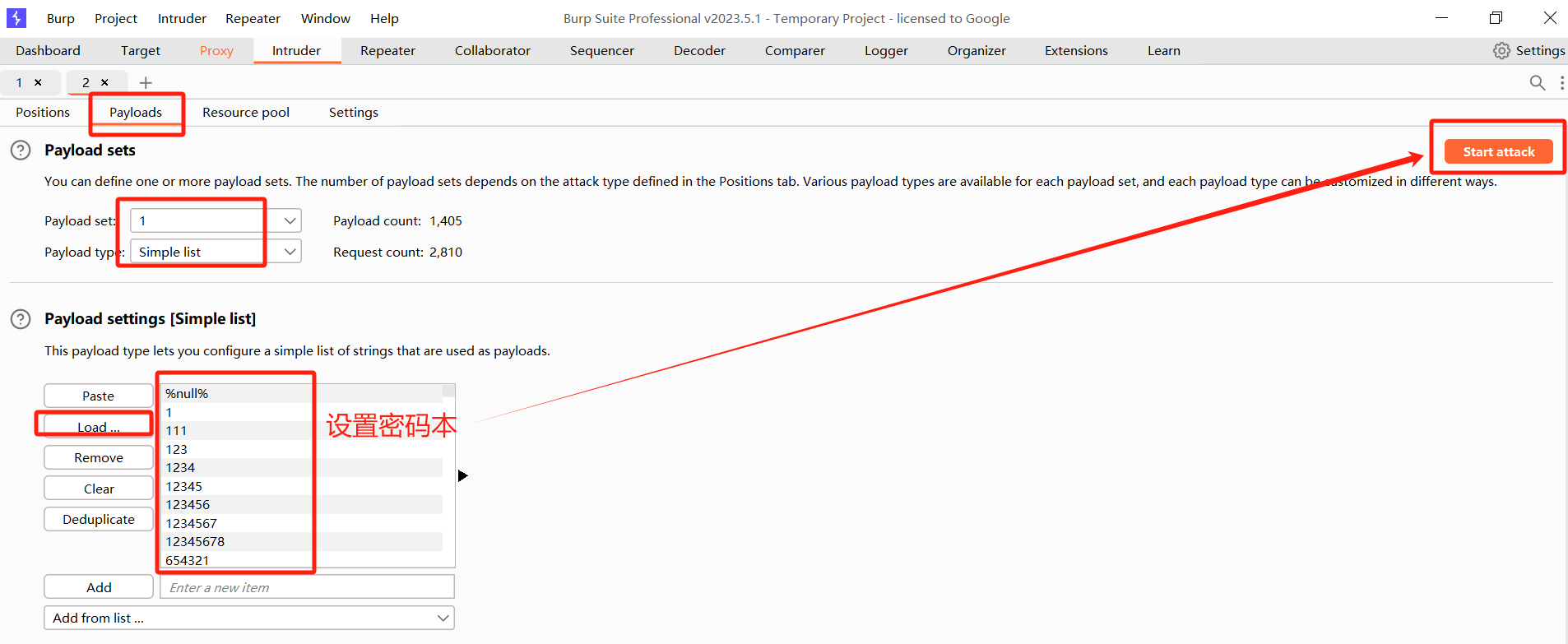The height and width of the screenshot is (644, 1568).
Task: Select payload entry 12345678
Action: pos(301,541)
